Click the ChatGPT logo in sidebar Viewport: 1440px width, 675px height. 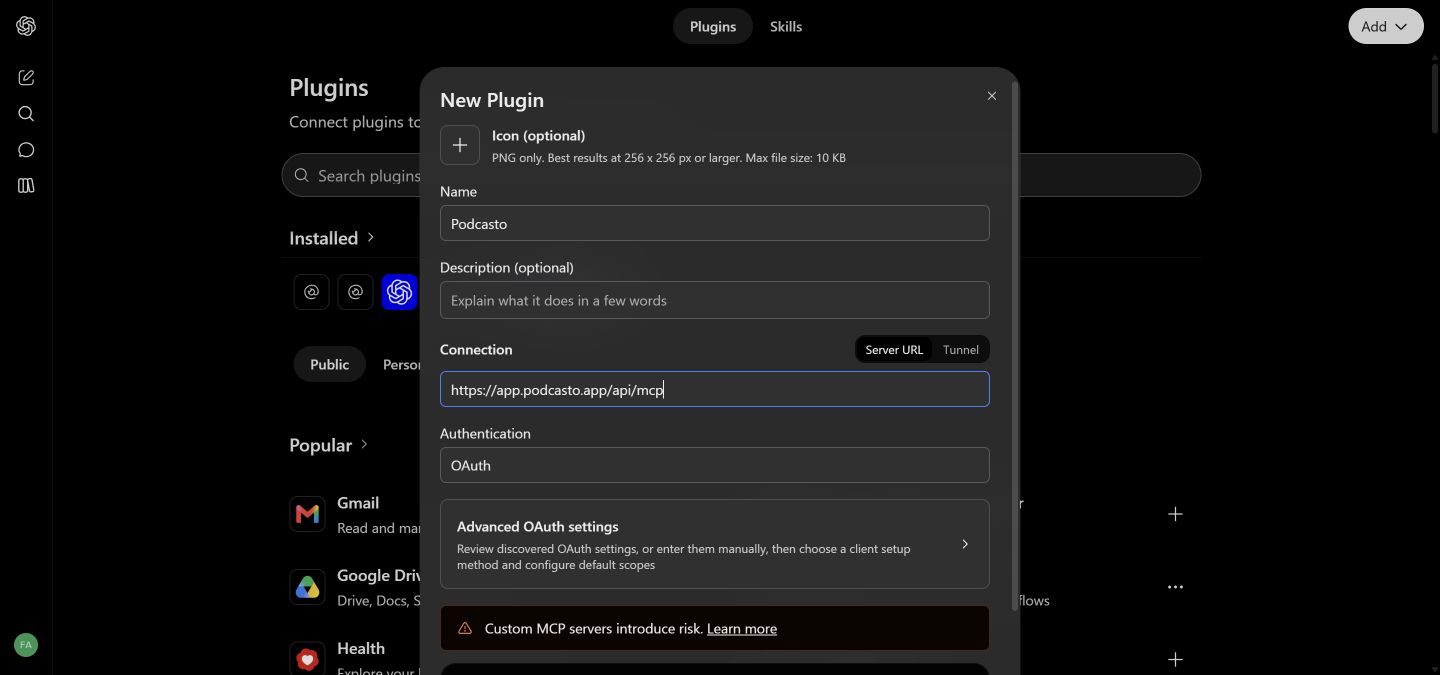26,26
